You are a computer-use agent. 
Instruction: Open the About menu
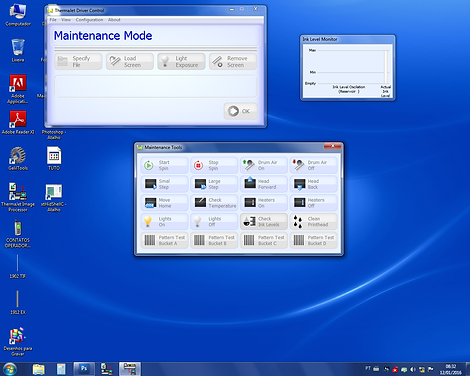[114, 20]
